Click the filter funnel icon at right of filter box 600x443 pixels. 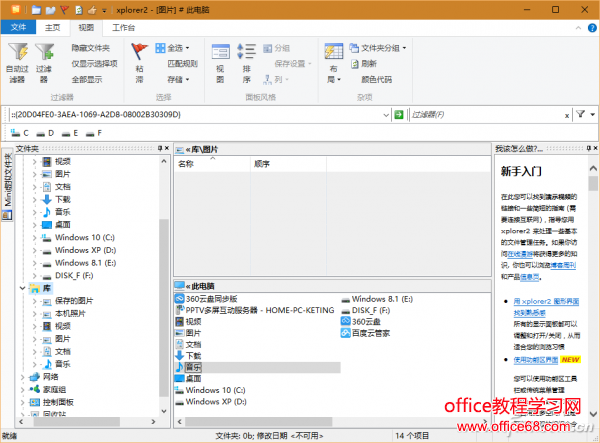tap(580, 114)
